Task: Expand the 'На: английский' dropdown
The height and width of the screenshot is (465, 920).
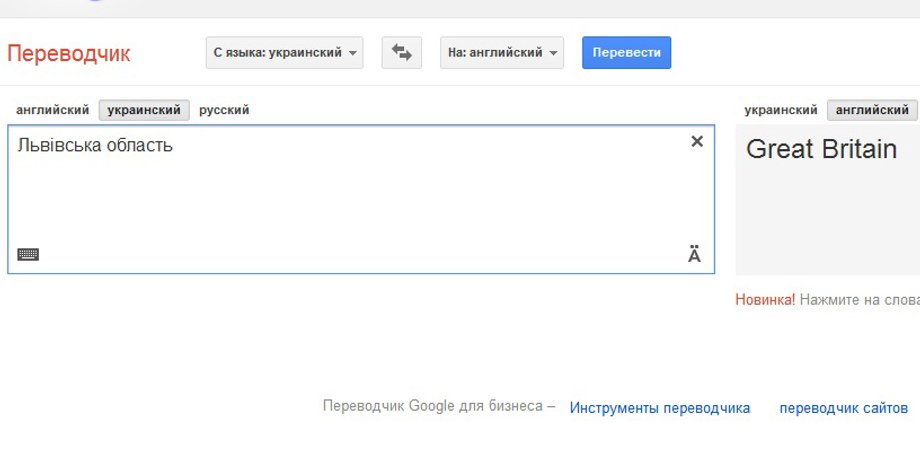Action: pos(501,53)
